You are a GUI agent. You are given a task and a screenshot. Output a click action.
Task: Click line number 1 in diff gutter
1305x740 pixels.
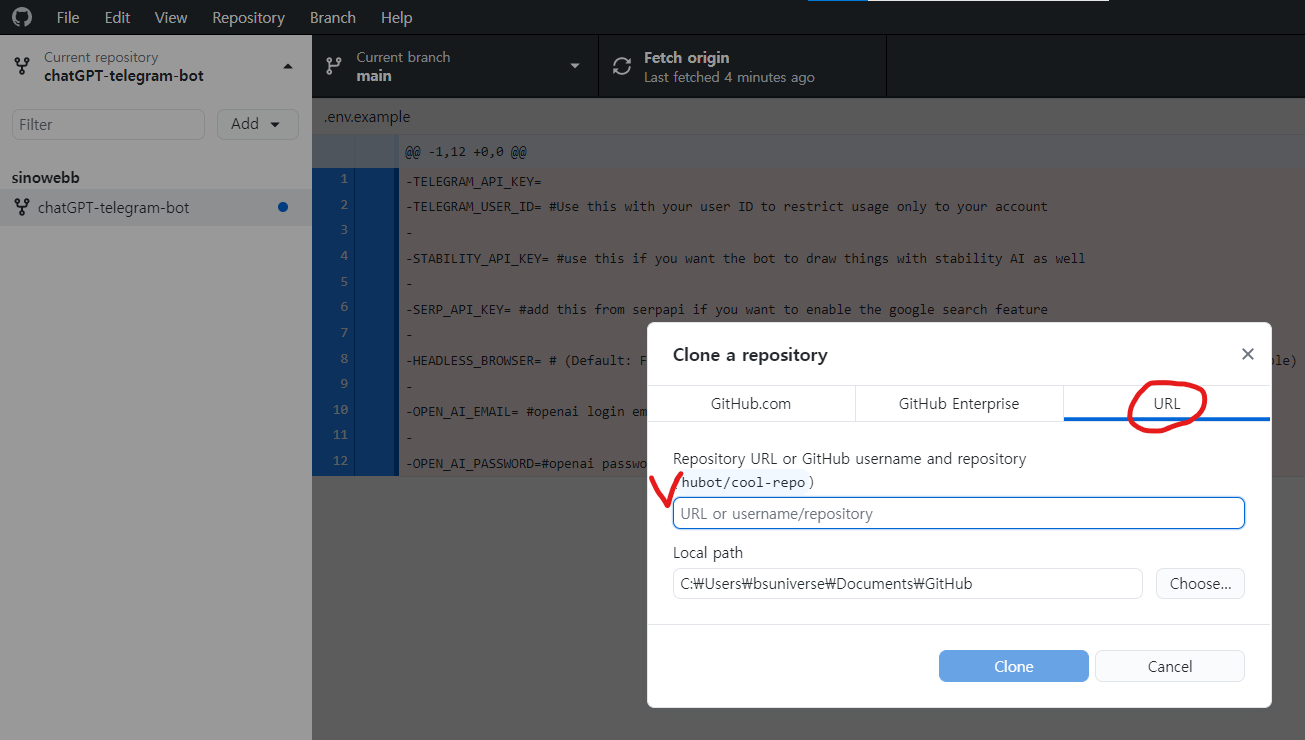click(x=344, y=179)
